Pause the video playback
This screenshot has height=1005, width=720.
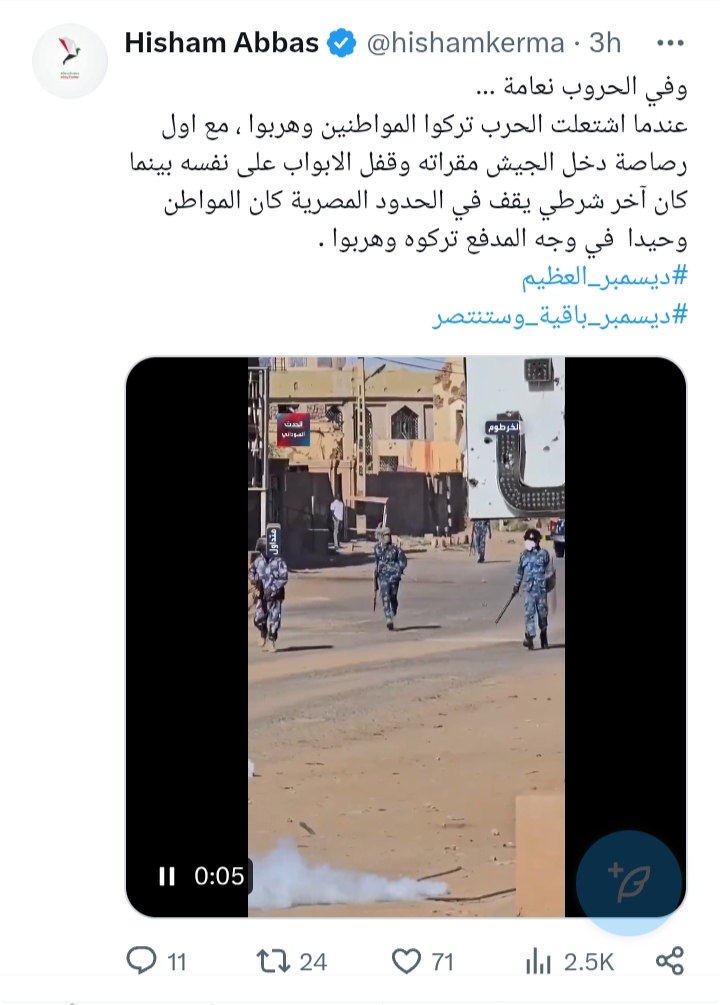click(167, 876)
